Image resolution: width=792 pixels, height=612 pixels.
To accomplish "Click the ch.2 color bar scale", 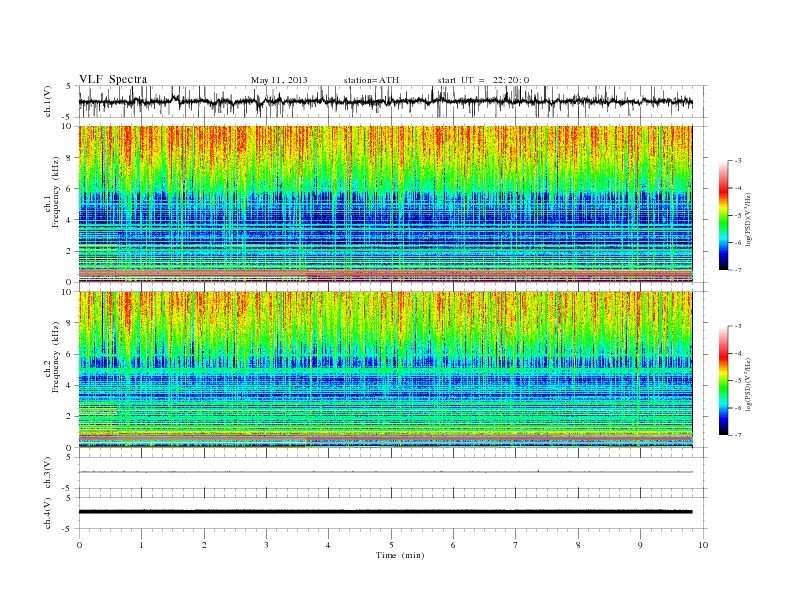I will coord(723,381).
